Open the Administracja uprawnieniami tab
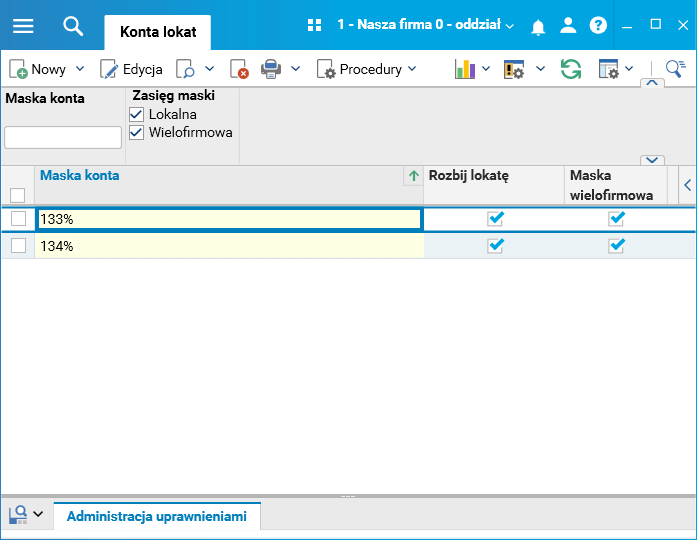 pos(157,516)
